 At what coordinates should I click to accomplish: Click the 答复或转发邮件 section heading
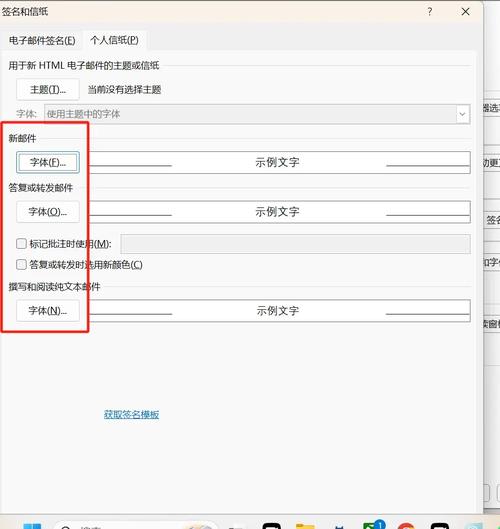41,188
